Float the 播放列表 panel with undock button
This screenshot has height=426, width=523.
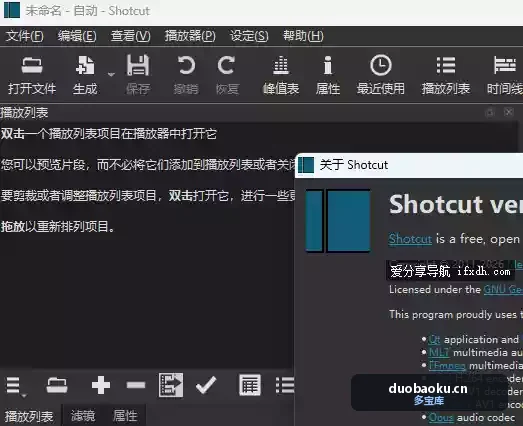tap(490, 112)
